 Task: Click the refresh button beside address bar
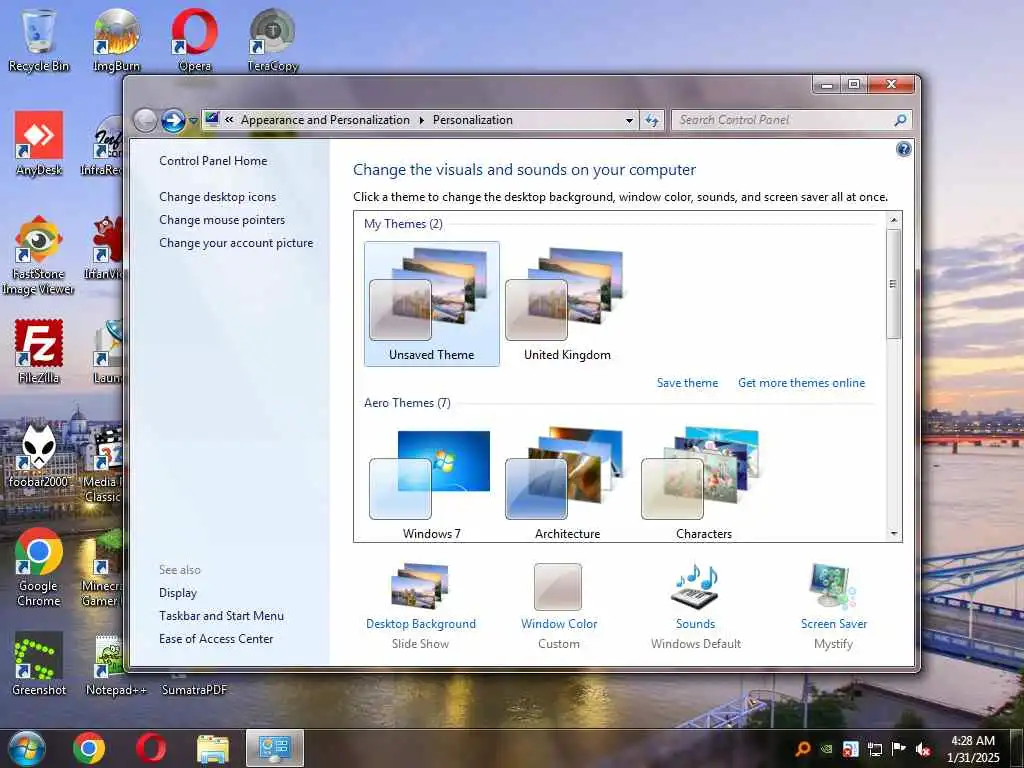tap(652, 120)
